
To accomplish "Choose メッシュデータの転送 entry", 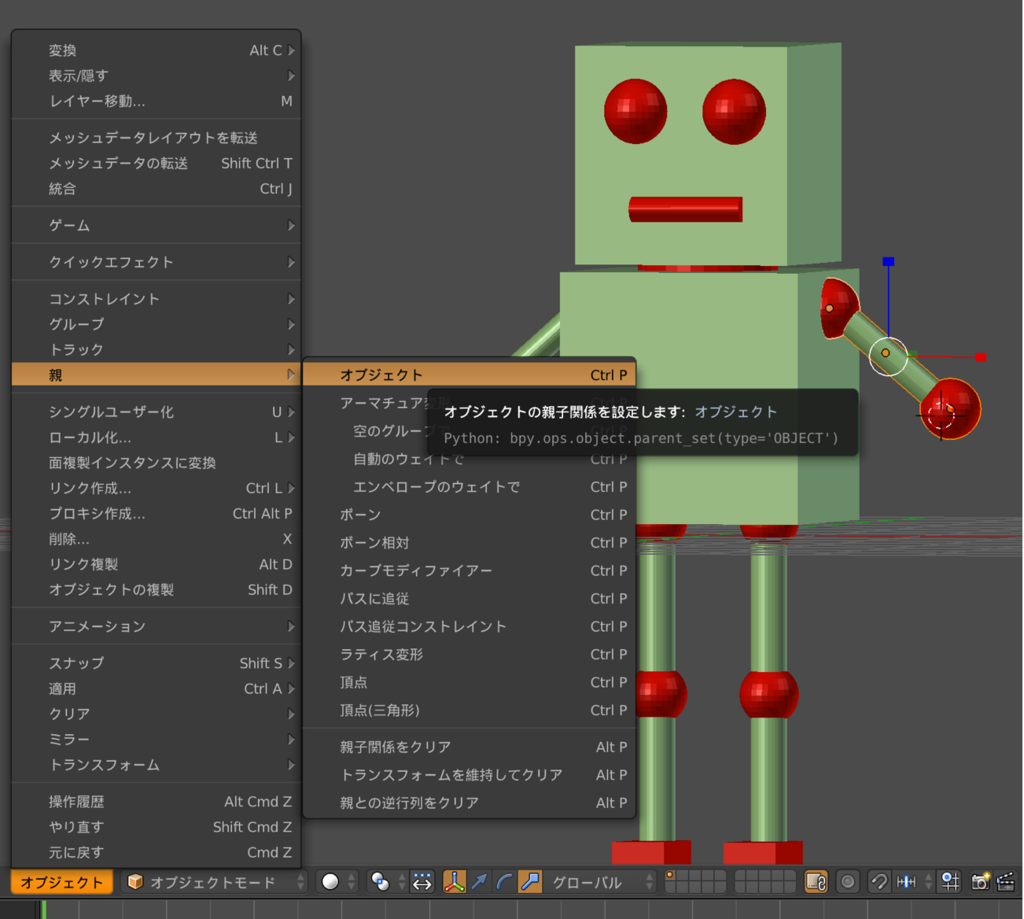I will (x=156, y=163).
